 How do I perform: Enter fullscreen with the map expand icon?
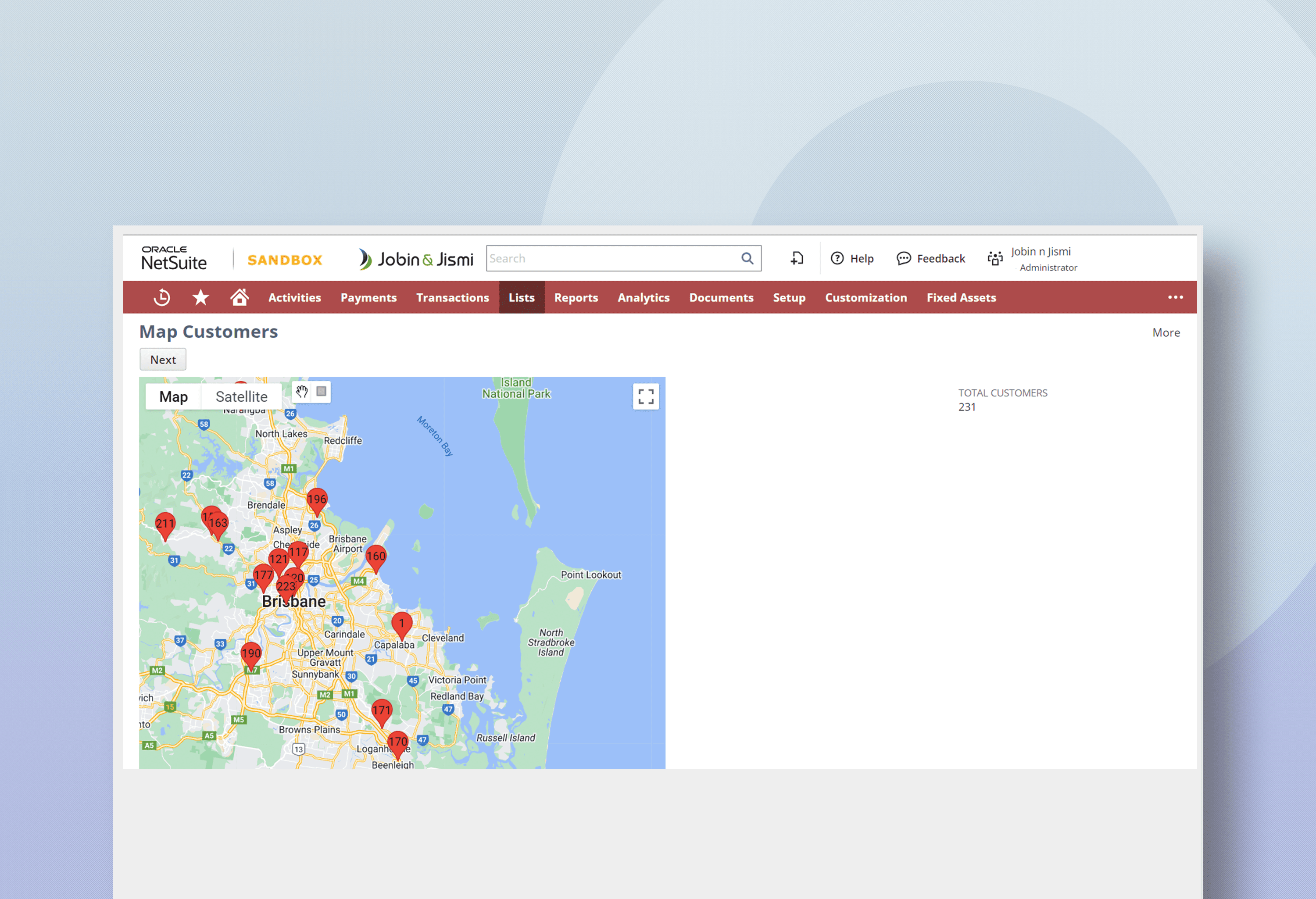(x=646, y=397)
